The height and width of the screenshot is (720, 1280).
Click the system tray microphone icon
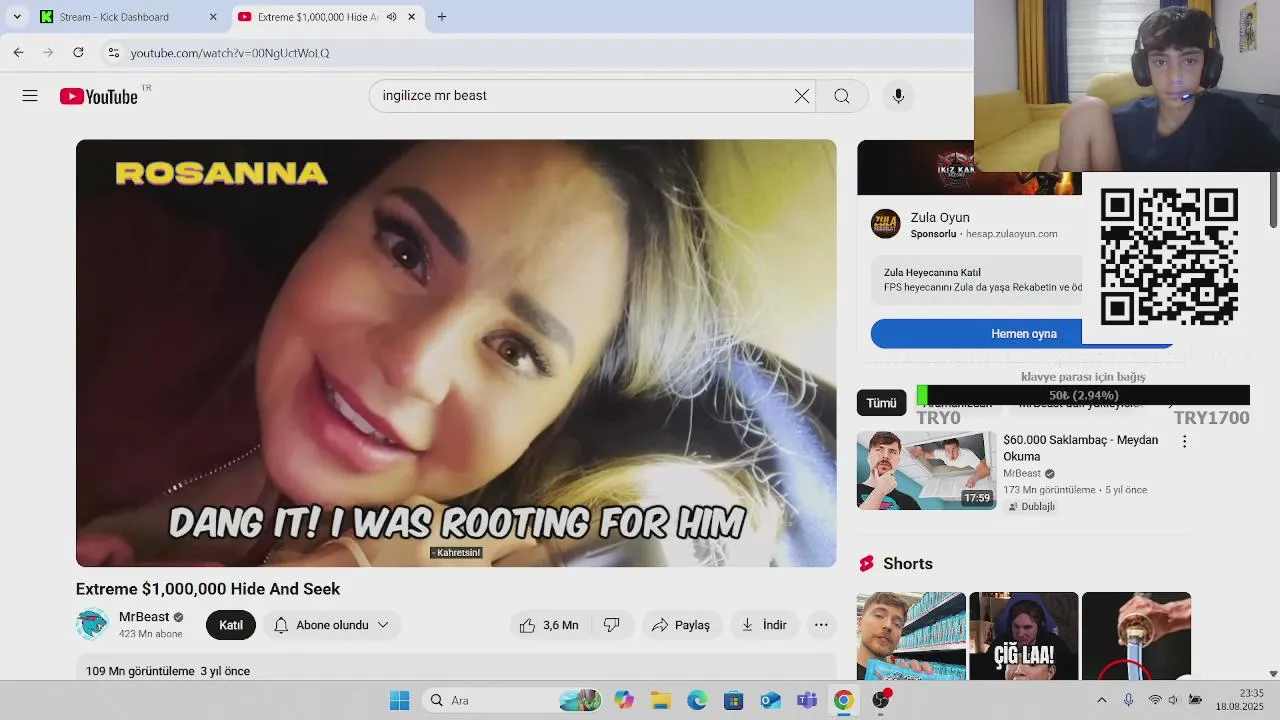(x=1128, y=700)
